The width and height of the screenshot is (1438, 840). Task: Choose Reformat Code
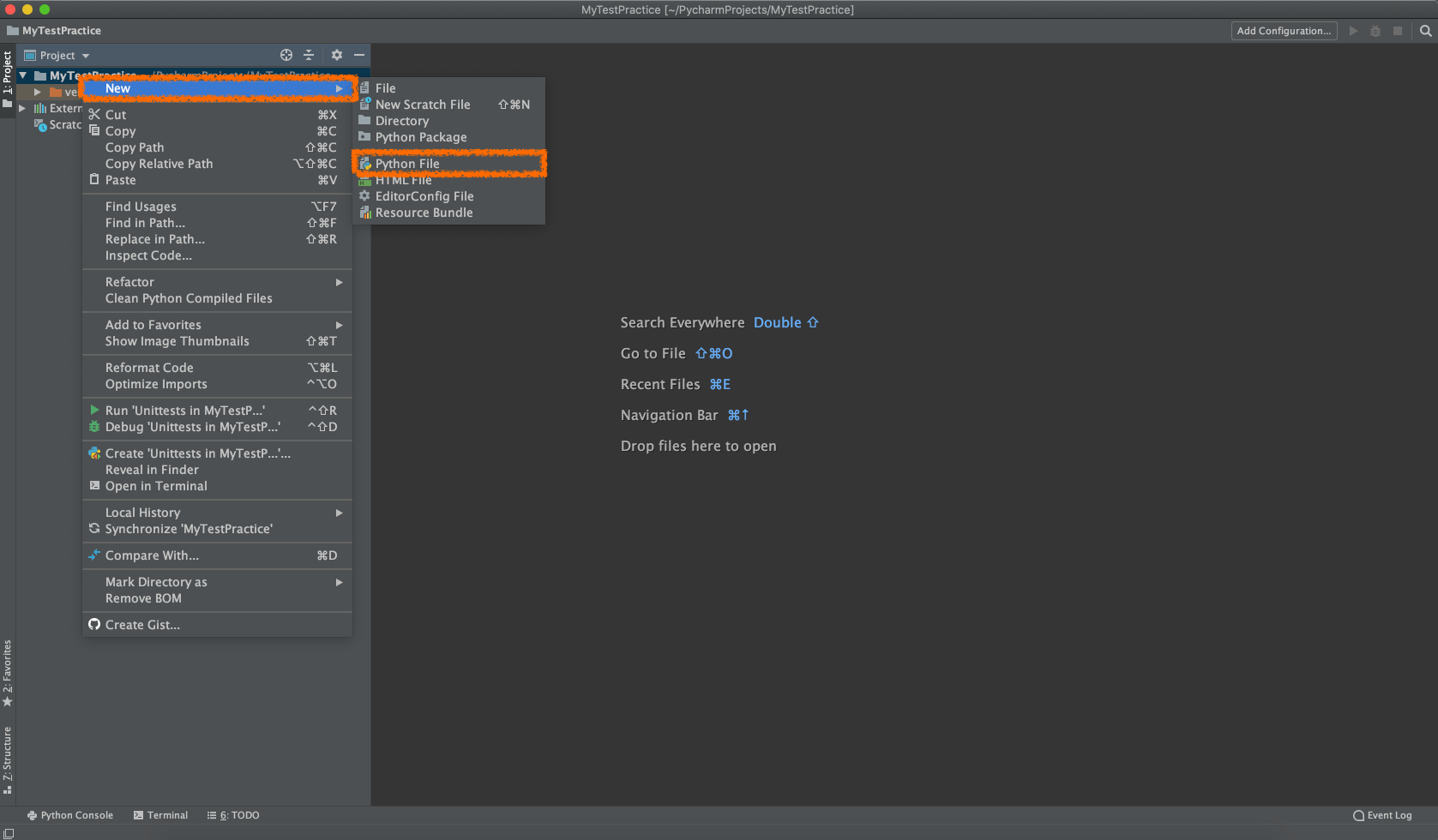click(217, 368)
